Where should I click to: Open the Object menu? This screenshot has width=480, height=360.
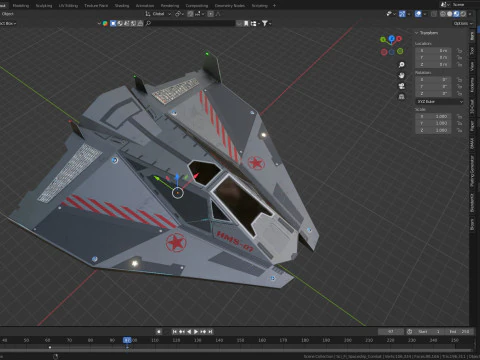click(7, 14)
